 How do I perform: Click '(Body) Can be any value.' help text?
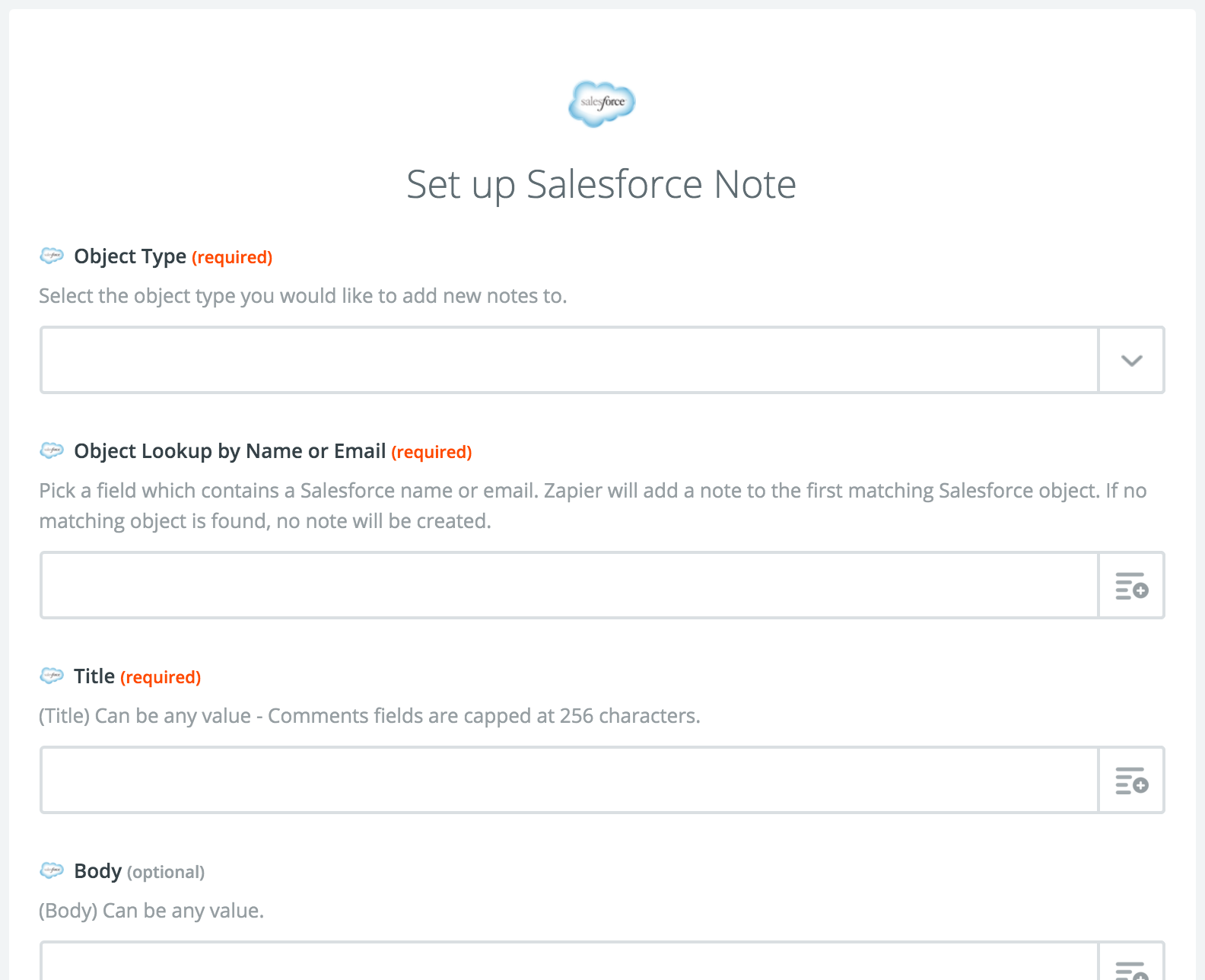coord(151,911)
